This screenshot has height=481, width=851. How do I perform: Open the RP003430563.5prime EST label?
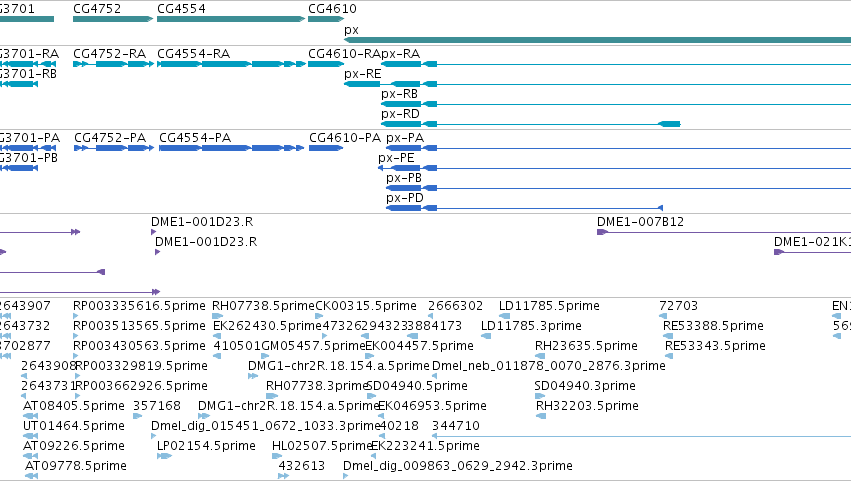tap(139, 346)
